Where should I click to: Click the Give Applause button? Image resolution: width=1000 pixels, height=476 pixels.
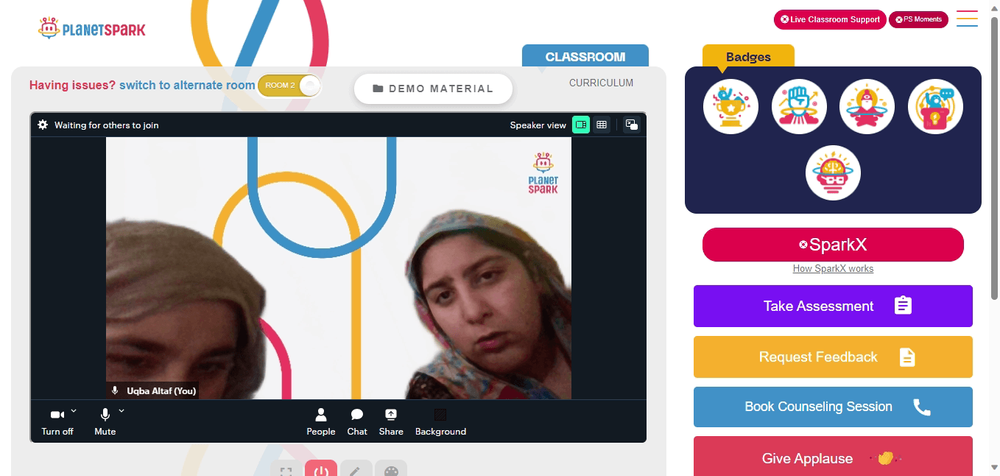(833, 456)
